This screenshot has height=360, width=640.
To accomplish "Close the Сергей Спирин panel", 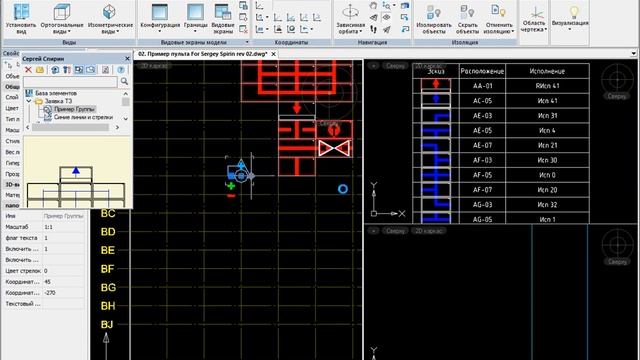I will point(127,59).
